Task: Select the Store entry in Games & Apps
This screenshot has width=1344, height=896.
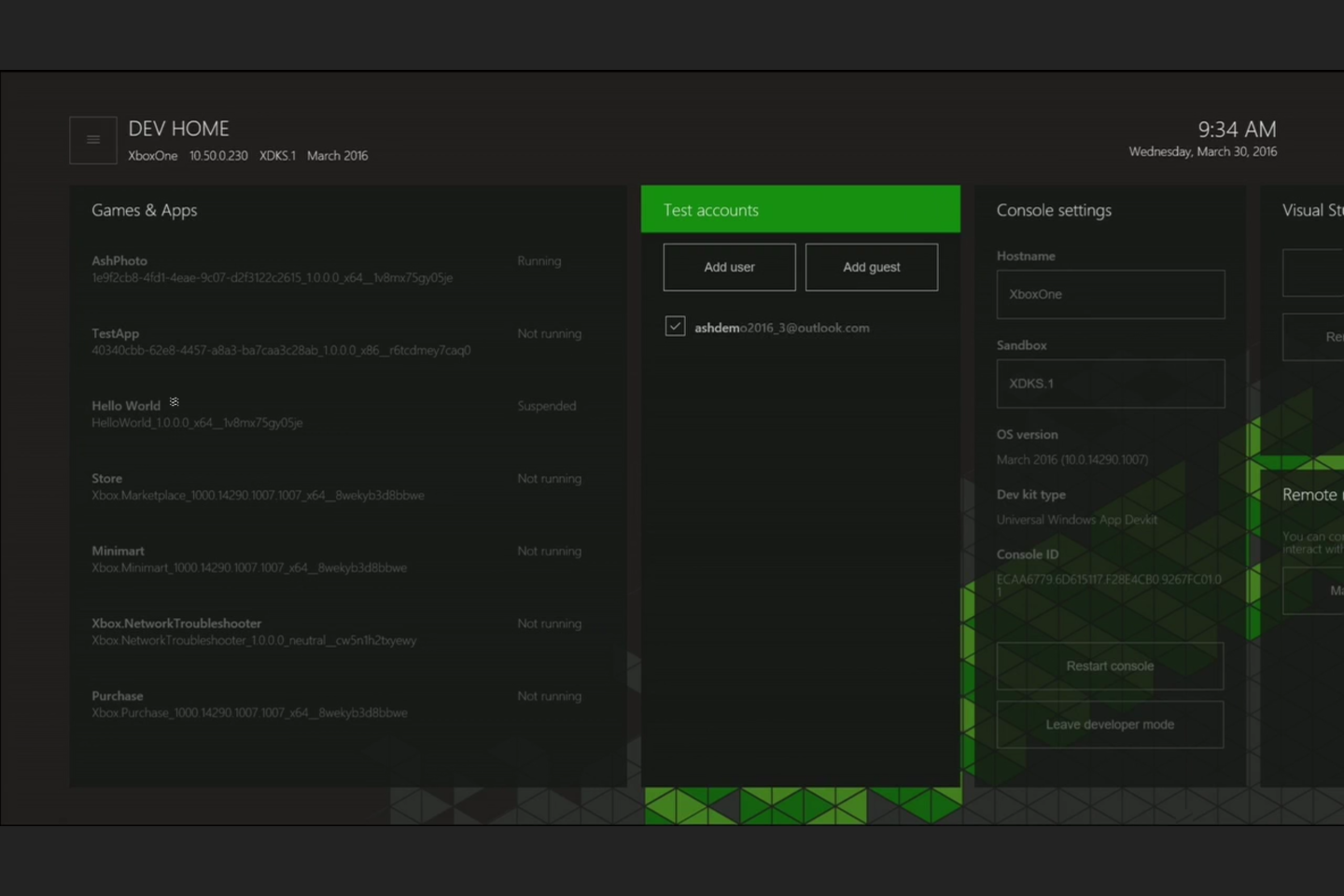Action: [280, 486]
